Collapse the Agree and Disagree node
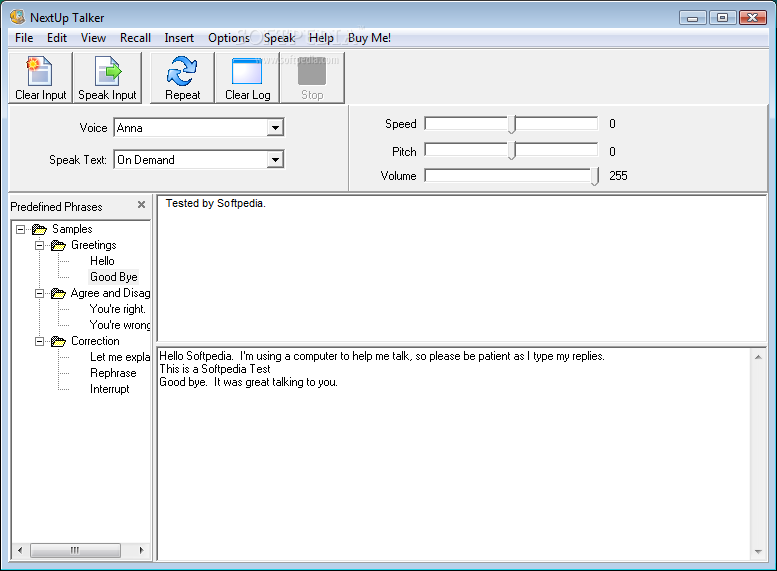Viewport: 777px width, 571px height. click(39, 293)
